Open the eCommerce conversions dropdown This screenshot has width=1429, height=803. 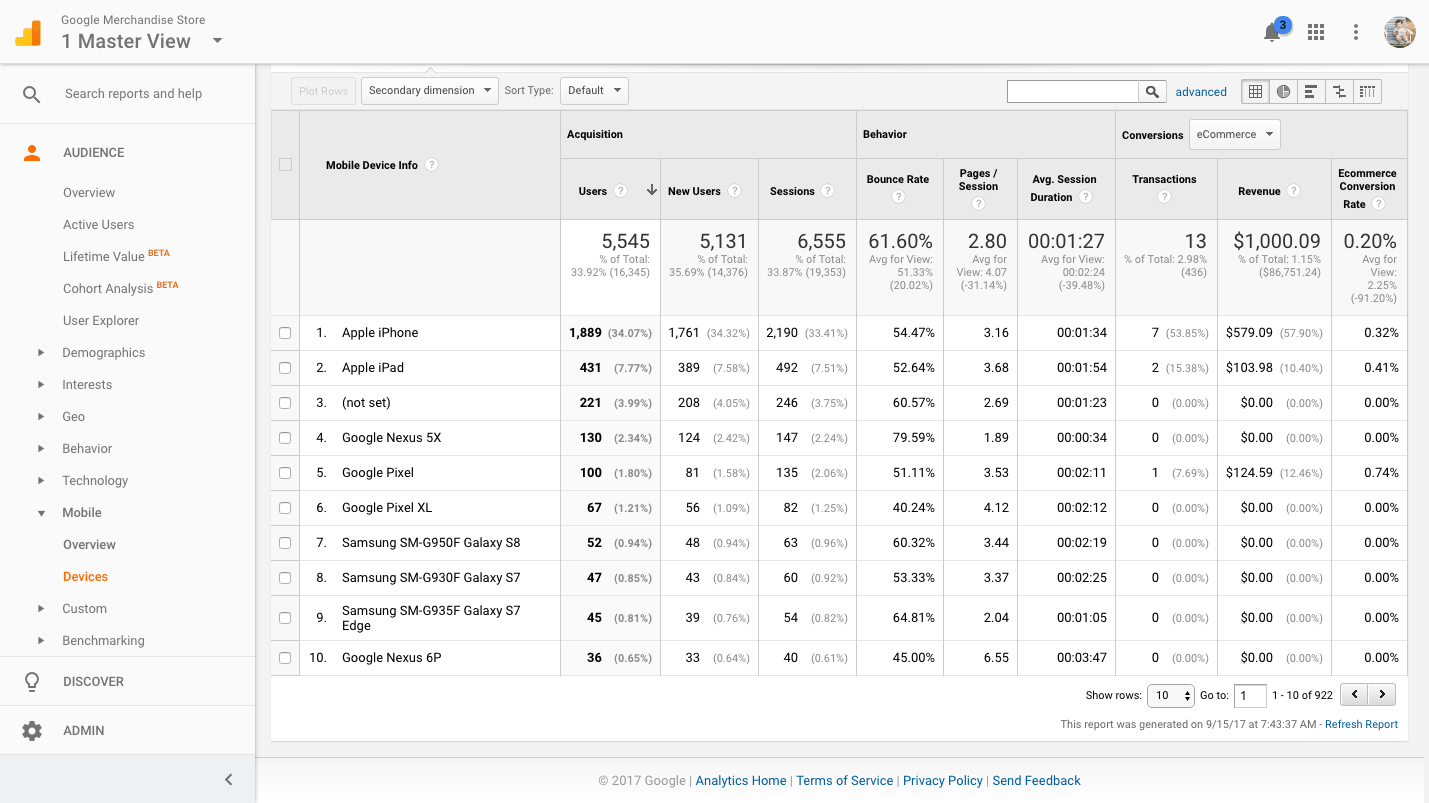coord(1235,134)
